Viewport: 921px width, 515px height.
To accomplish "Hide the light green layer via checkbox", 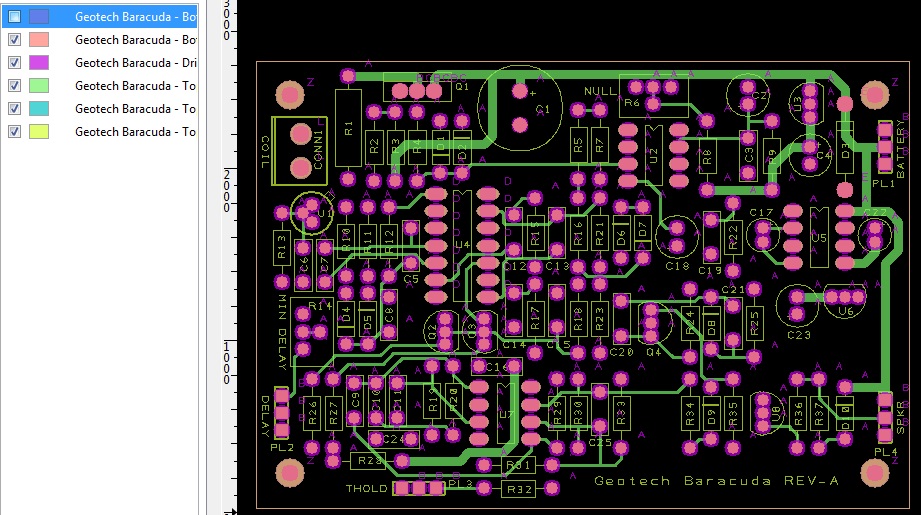I will [15, 86].
